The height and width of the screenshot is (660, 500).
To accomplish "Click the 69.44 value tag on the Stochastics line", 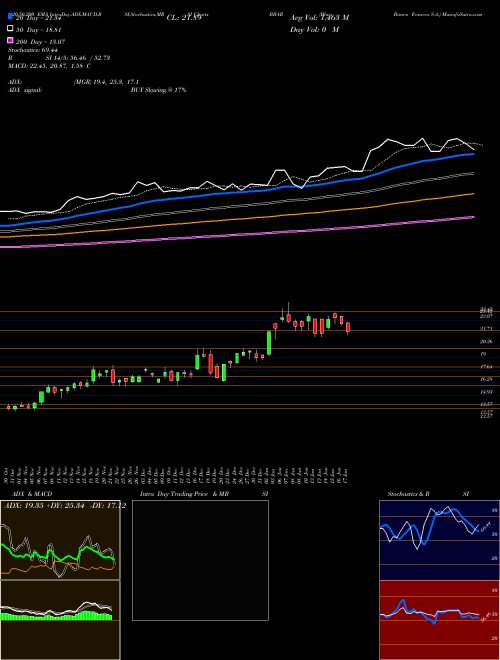I will pyautogui.click(x=485, y=526).
